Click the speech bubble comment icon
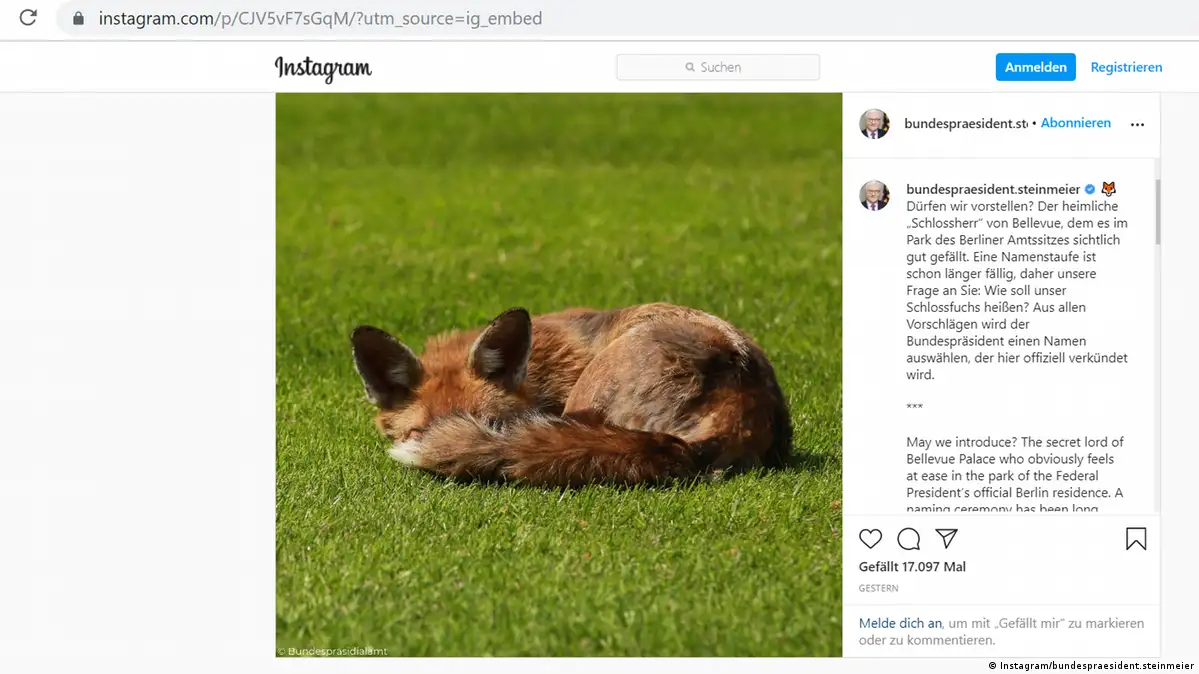The height and width of the screenshot is (674, 1199). [908, 539]
